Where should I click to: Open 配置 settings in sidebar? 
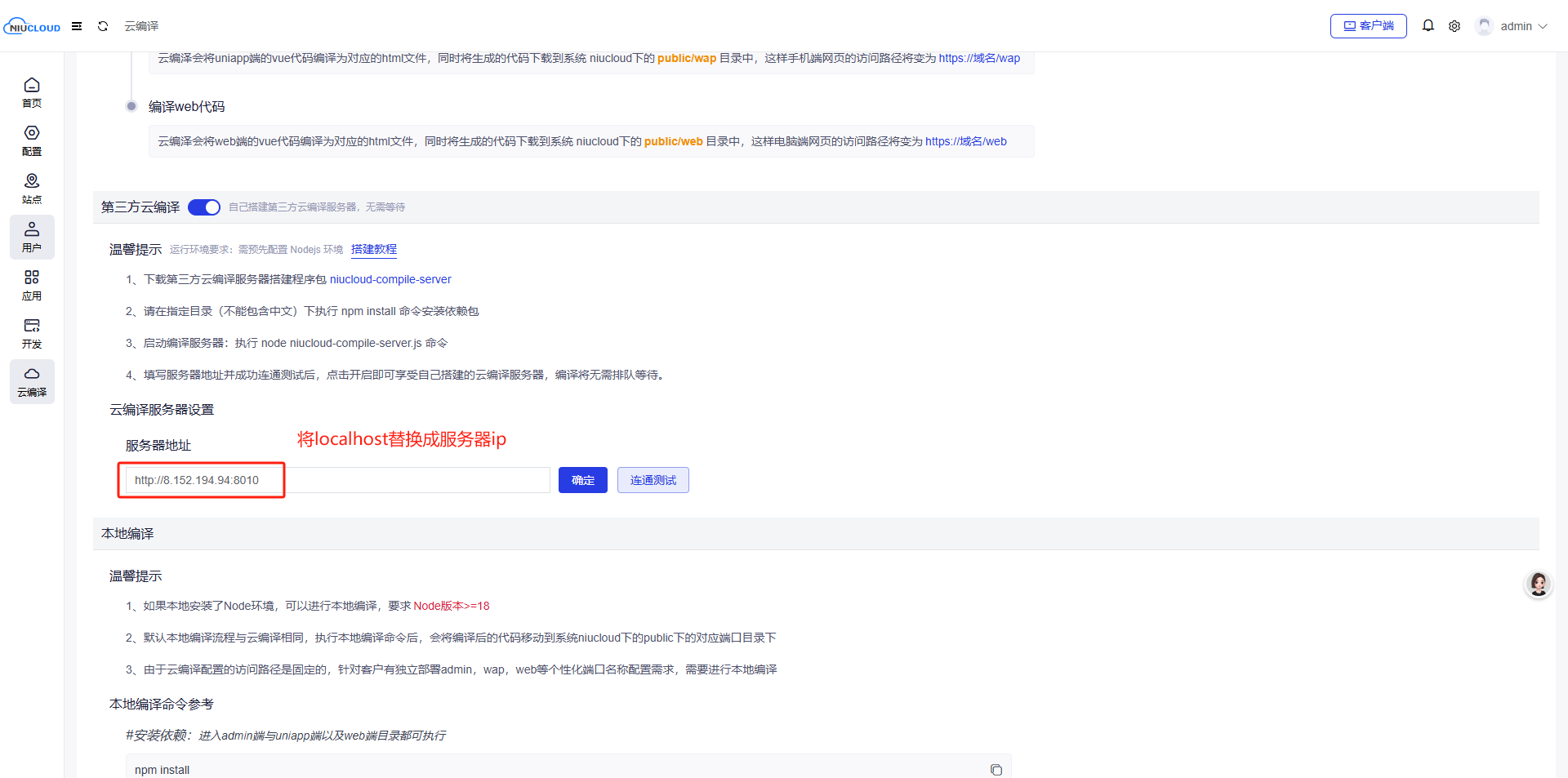(32, 140)
